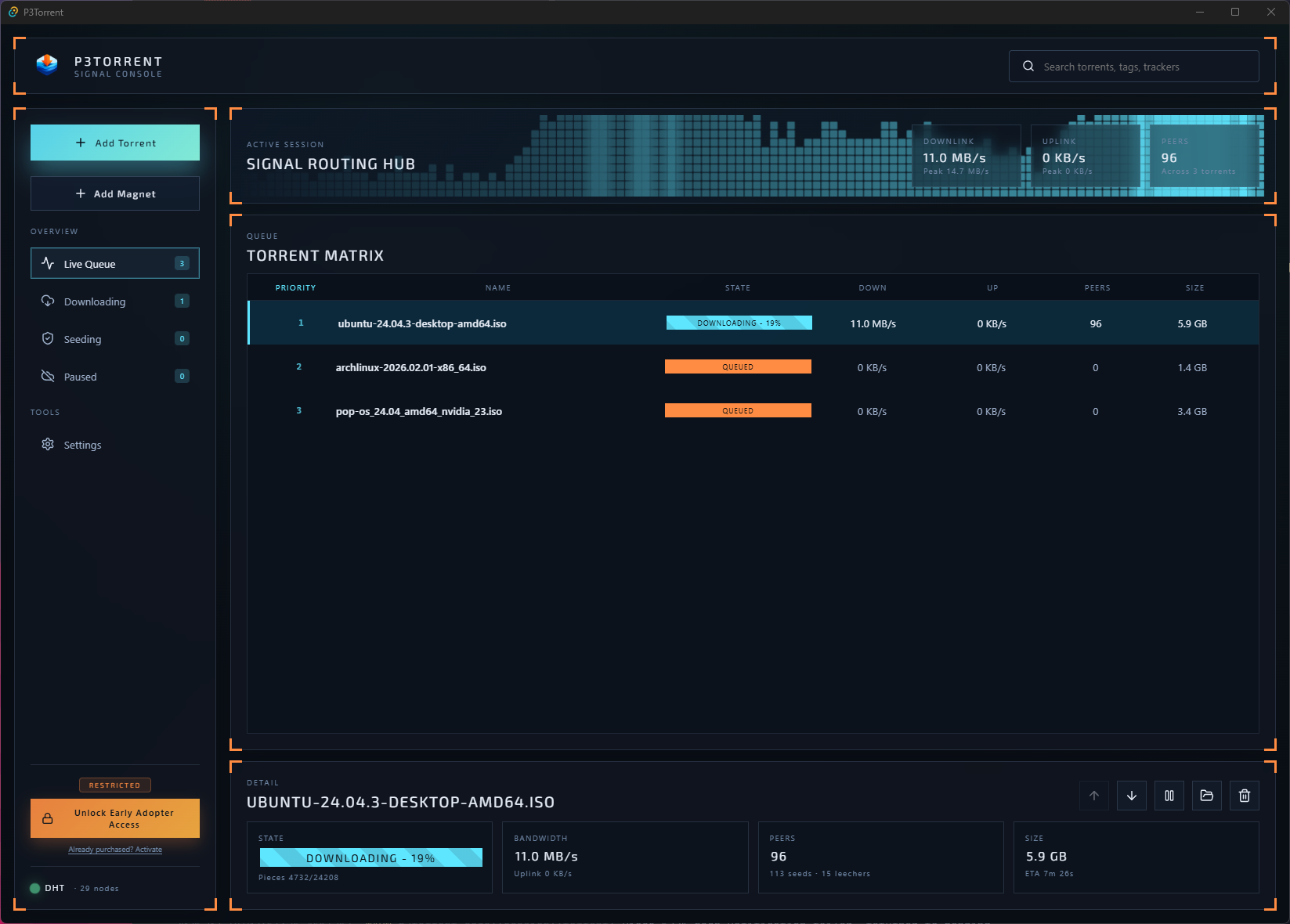
Task: Open torrent folder using folder icon
Action: click(1206, 796)
